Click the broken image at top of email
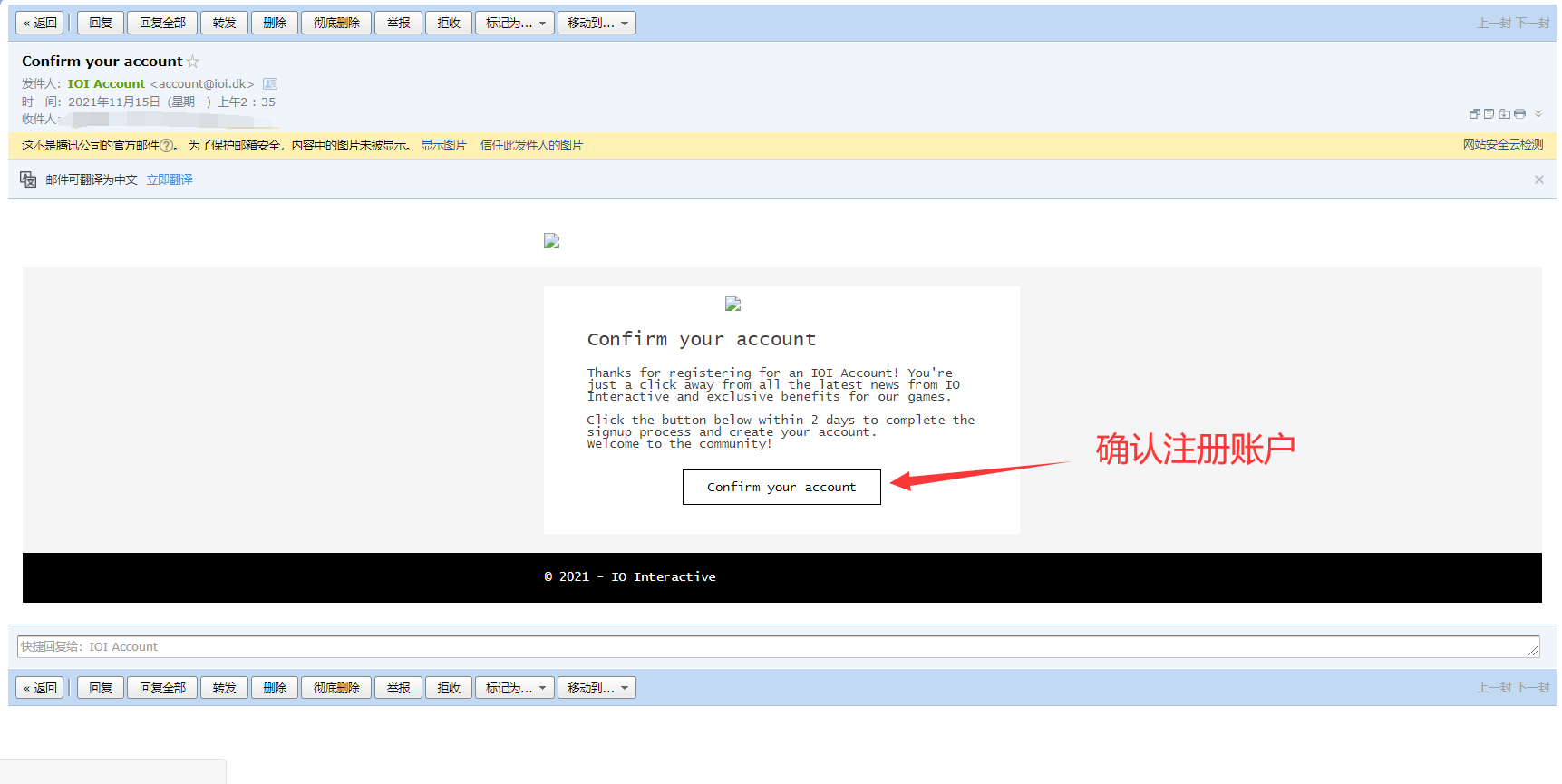The height and width of the screenshot is (784, 1562). (551, 240)
